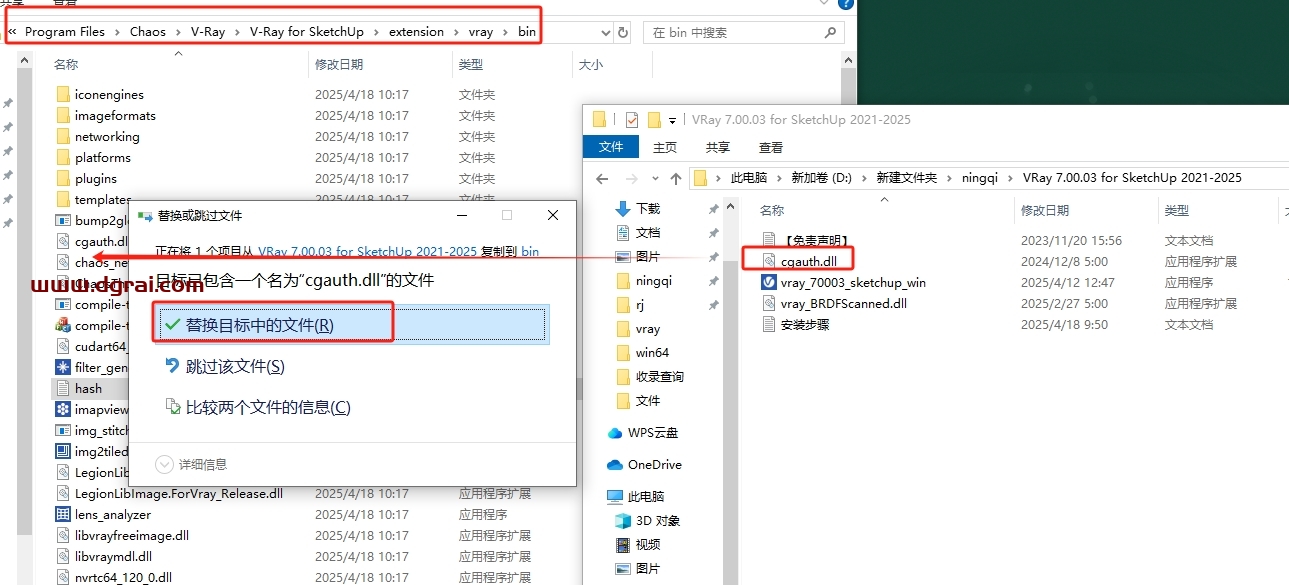The width and height of the screenshot is (1289, 585).
Task: Refresh the bin folder window
Action: 624,32
